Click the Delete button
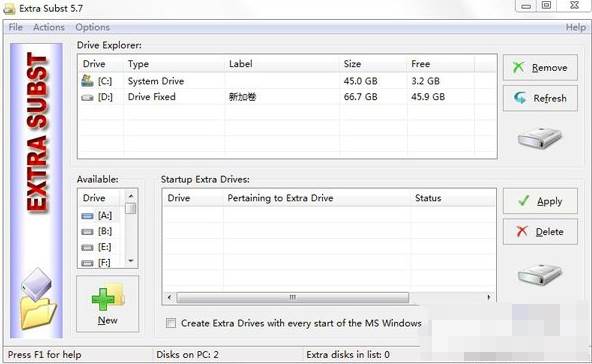Screen dimensions: 592x364 tap(540, 231)
